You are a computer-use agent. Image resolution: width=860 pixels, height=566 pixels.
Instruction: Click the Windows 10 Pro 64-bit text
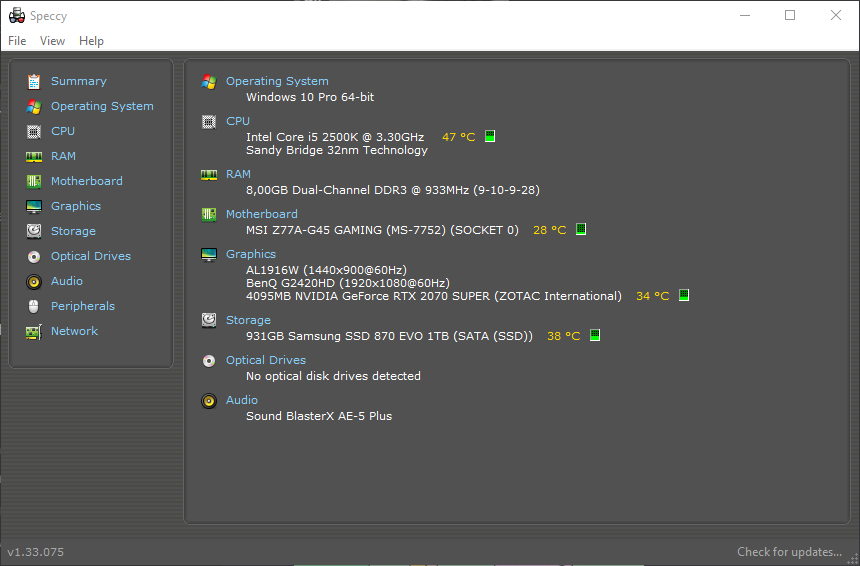pyautogui.click(x=310, y=97)
